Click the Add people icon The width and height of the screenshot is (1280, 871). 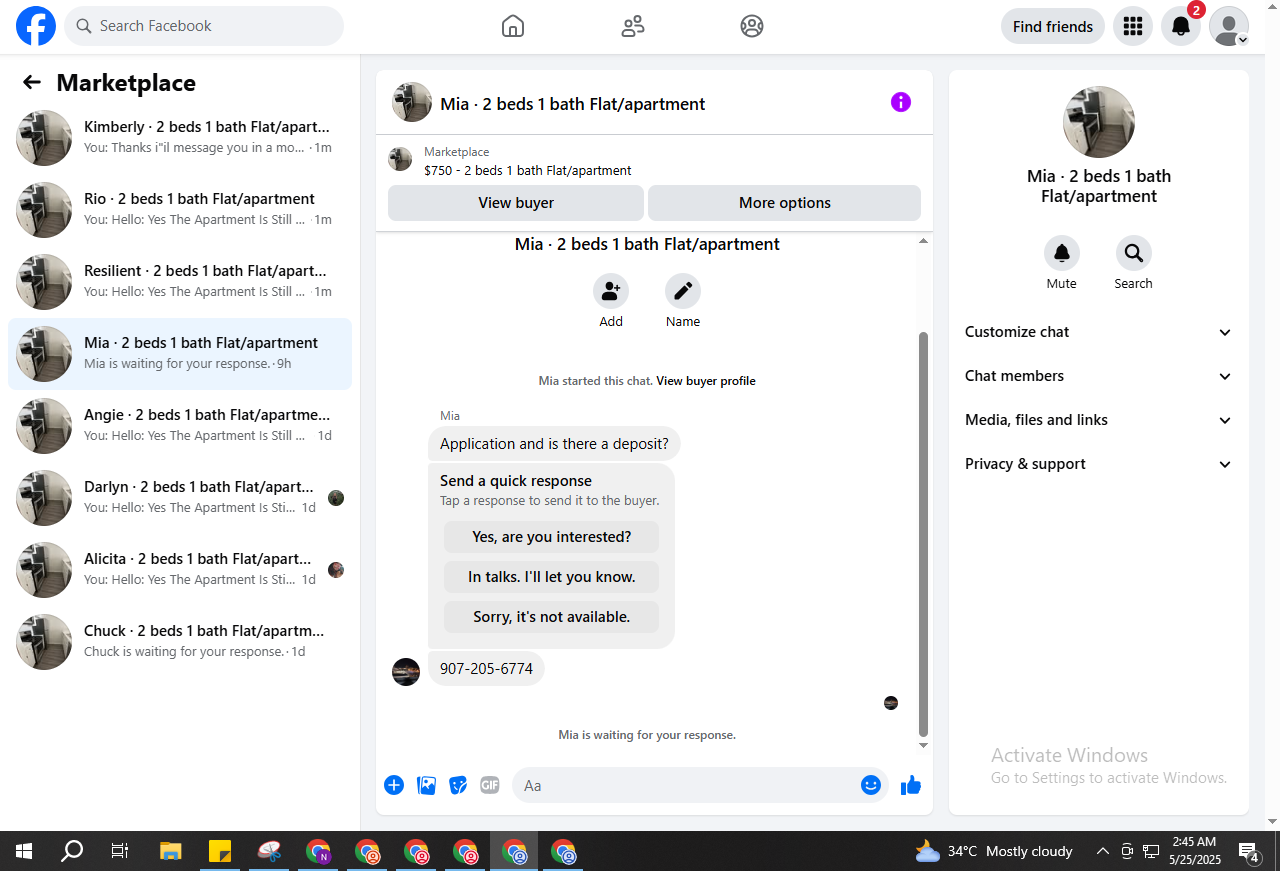click(611, 291)
